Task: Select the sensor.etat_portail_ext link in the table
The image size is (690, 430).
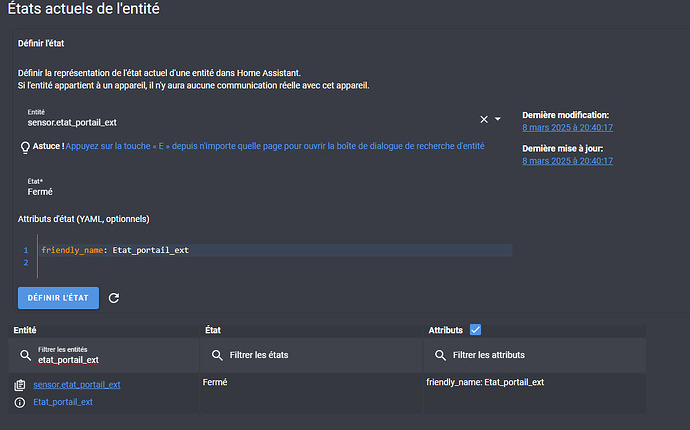Action: (x=77, y=385)
